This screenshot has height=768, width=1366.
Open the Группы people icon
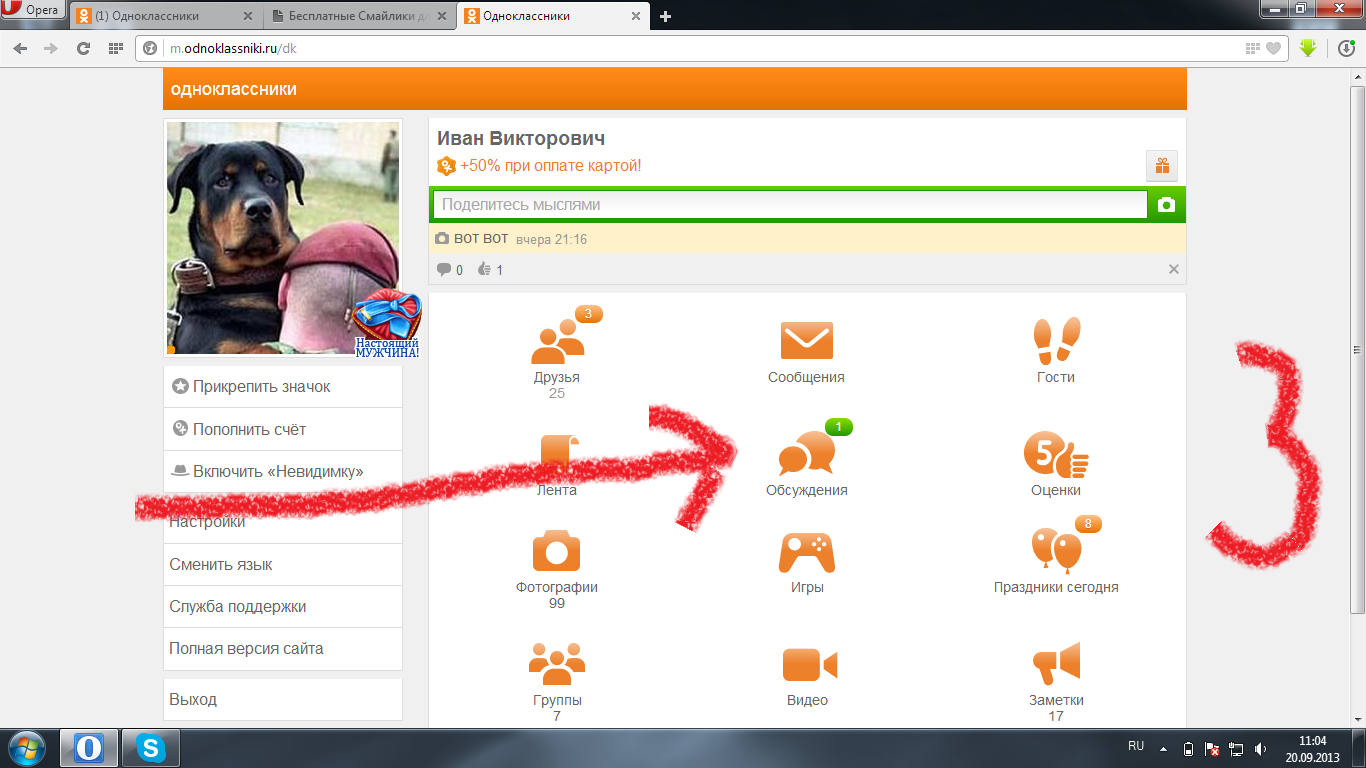click(557, 664)
